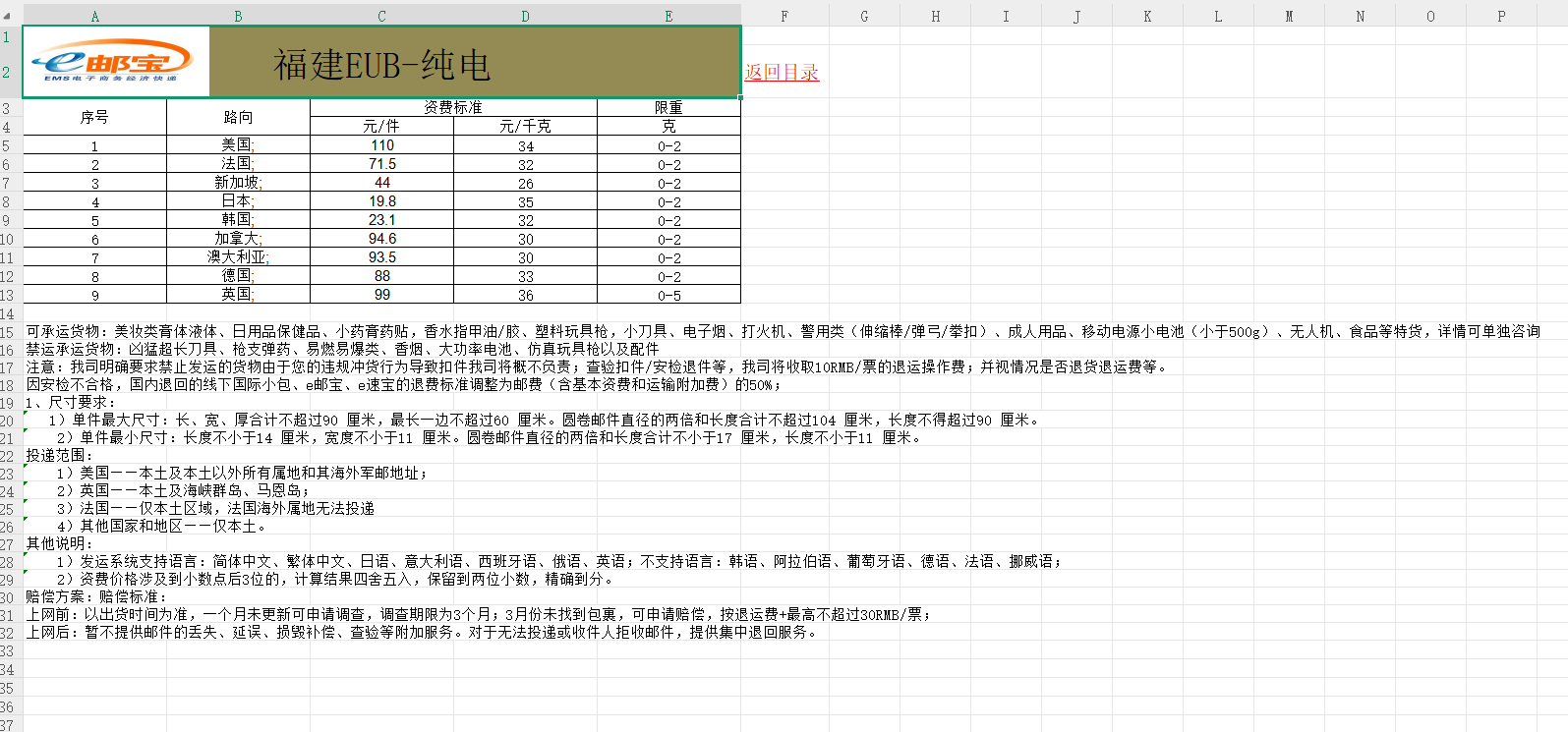The width and height of the screenshot is (1568, 732).
Task: Select column D header
Action: pyautogui.click(x=525, y=16)
